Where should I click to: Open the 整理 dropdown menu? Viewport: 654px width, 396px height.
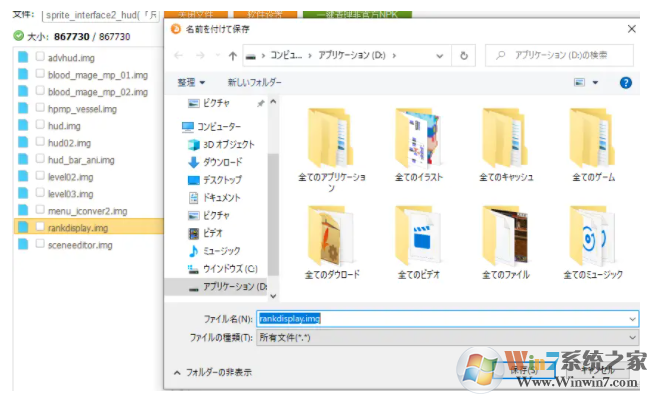pos(191,83)
